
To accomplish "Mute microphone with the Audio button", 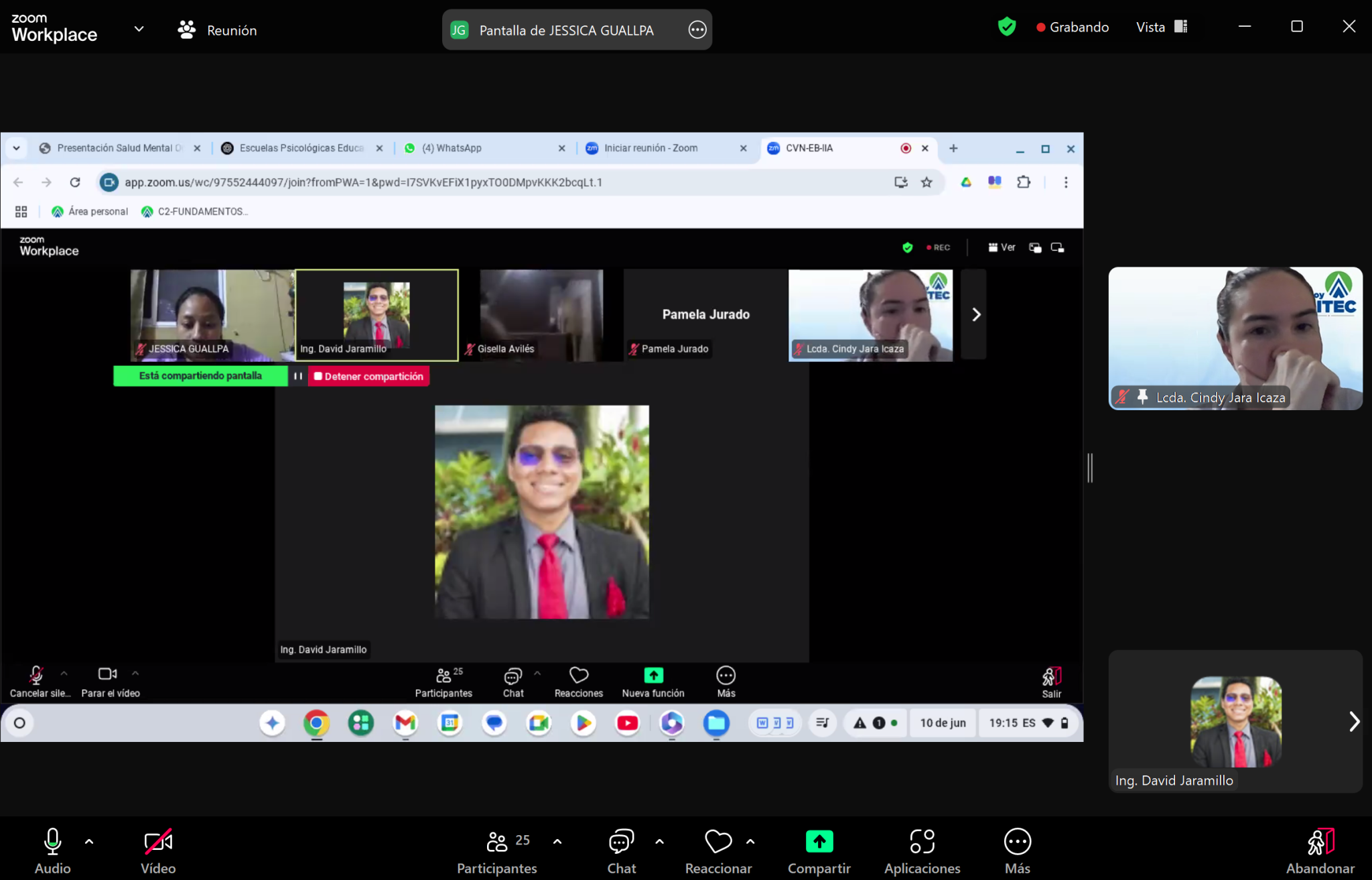I will coord(52,842).
